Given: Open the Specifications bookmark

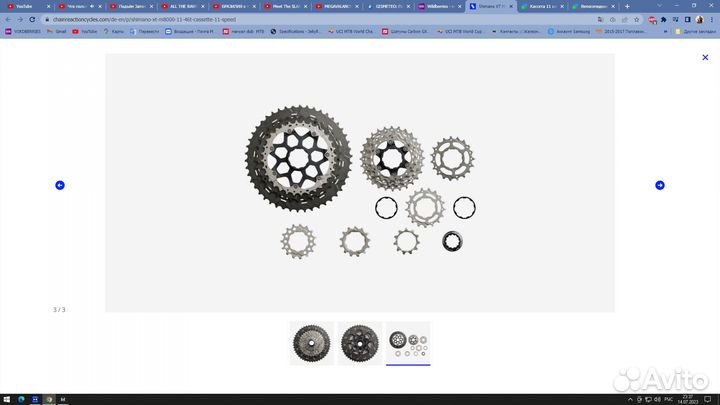Looking at the screenshot, I should [x=295, y=32].
